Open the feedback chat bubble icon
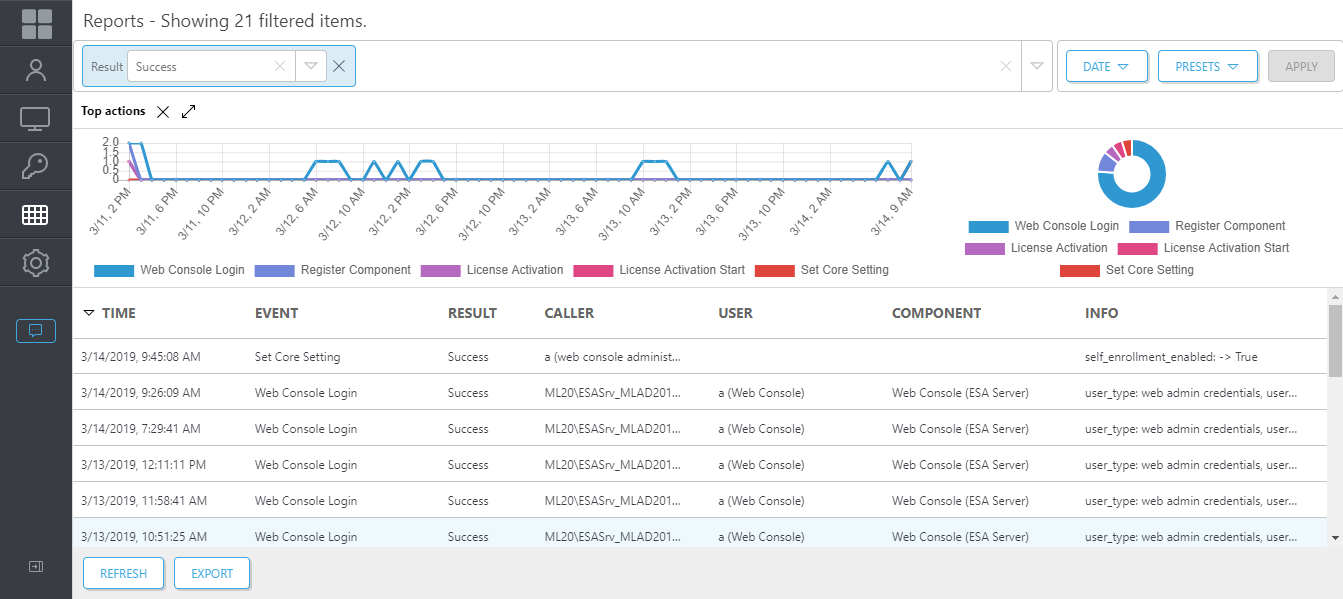 [x=36, y=330]
